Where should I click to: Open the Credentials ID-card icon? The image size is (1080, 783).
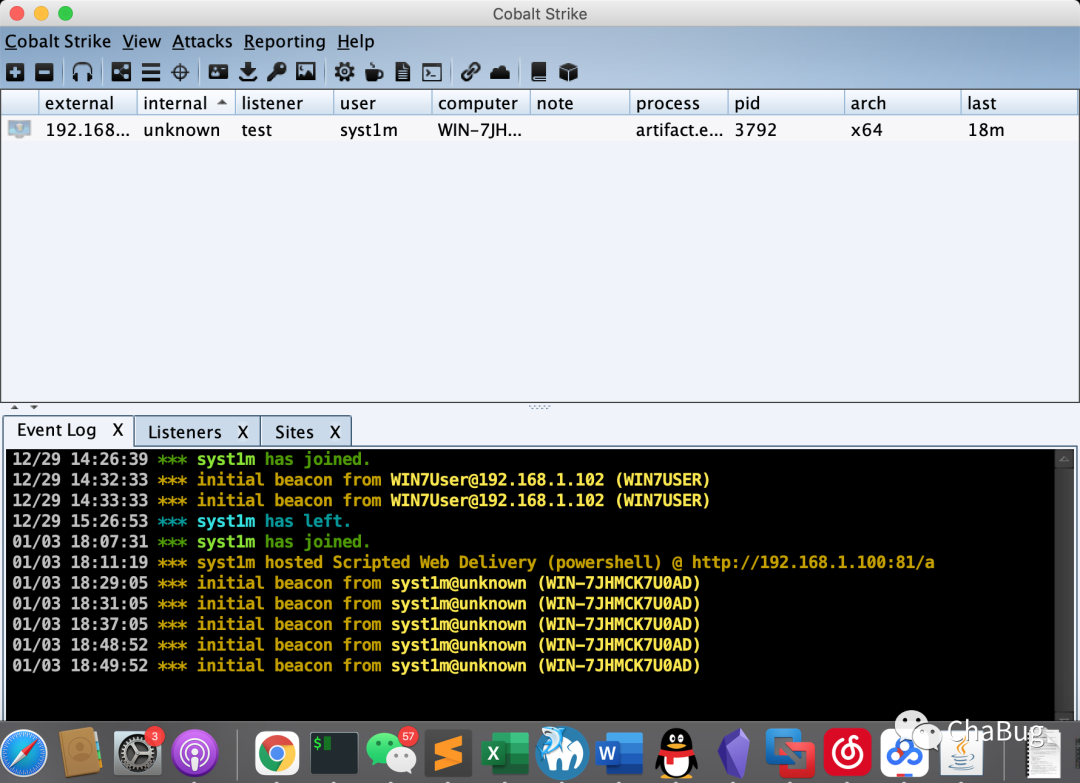218,72
